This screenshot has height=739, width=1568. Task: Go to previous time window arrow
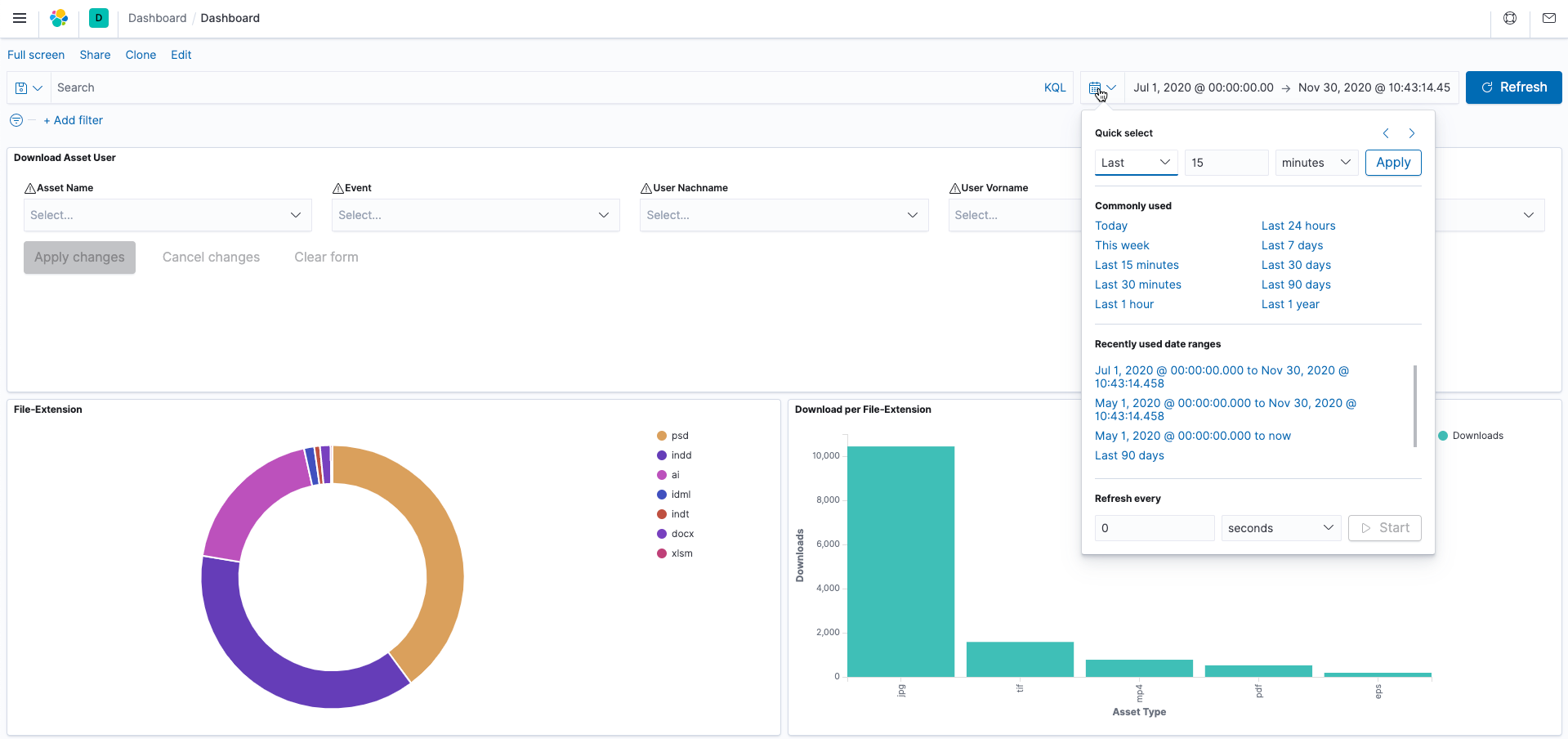coord(1386,133)
